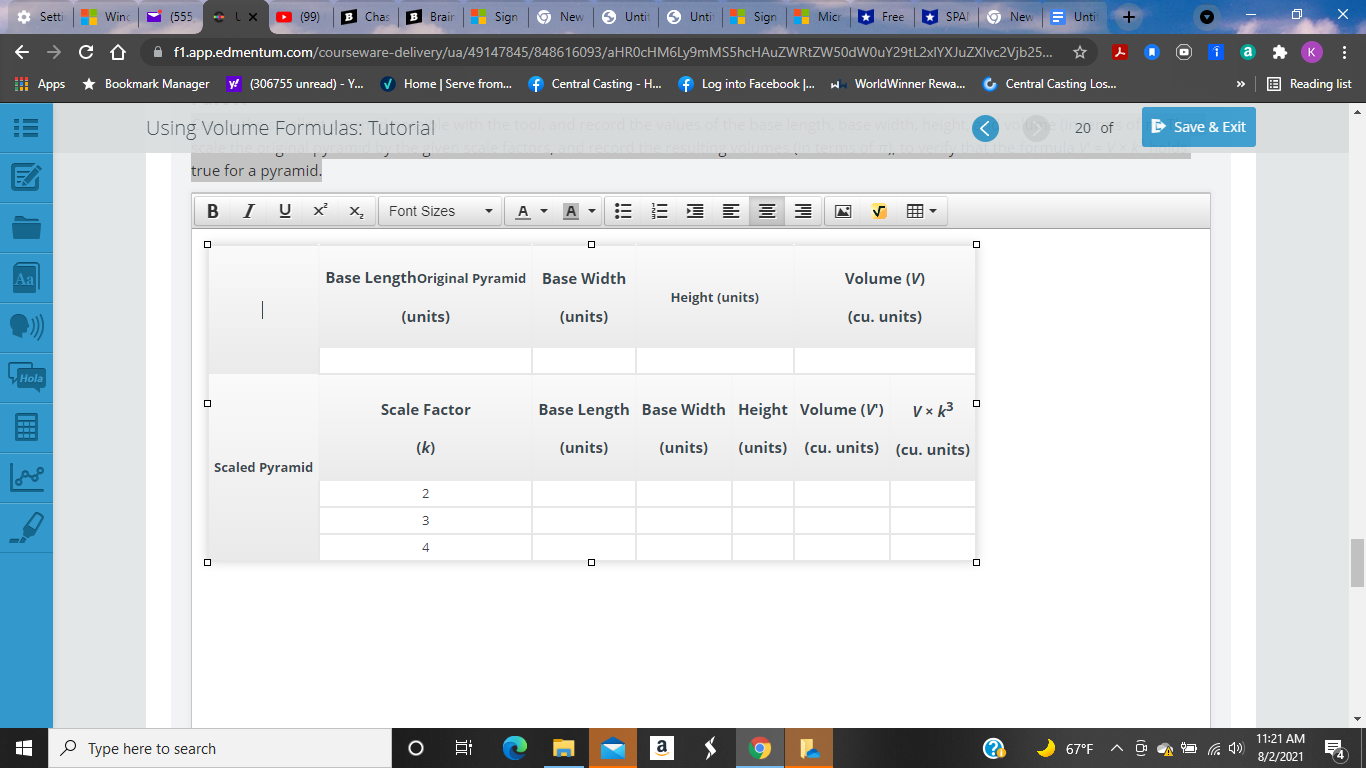Open text color dropdown arrow
The width and height of the screenshot is (1366, 768).
(544, 211)
